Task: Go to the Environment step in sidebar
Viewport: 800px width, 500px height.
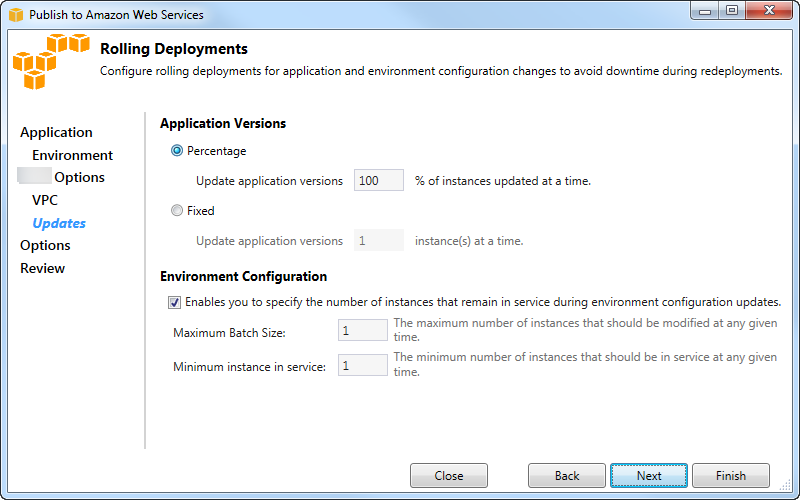Action: [72, 155]
